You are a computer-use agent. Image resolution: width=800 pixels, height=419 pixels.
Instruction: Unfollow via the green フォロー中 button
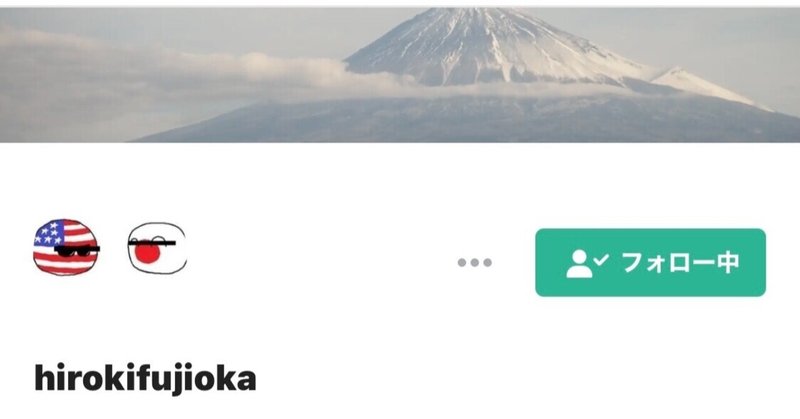pyautogui.click(x=651, y=262)
